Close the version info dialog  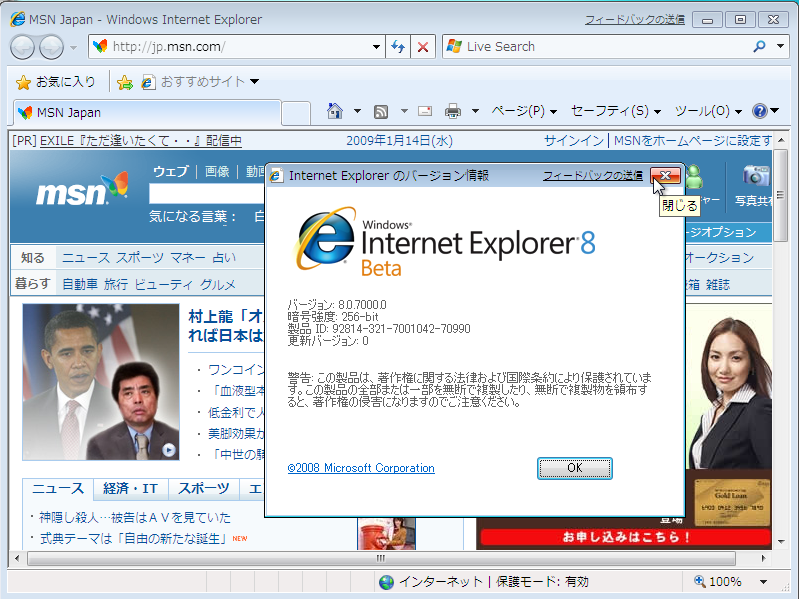[665, 175]
